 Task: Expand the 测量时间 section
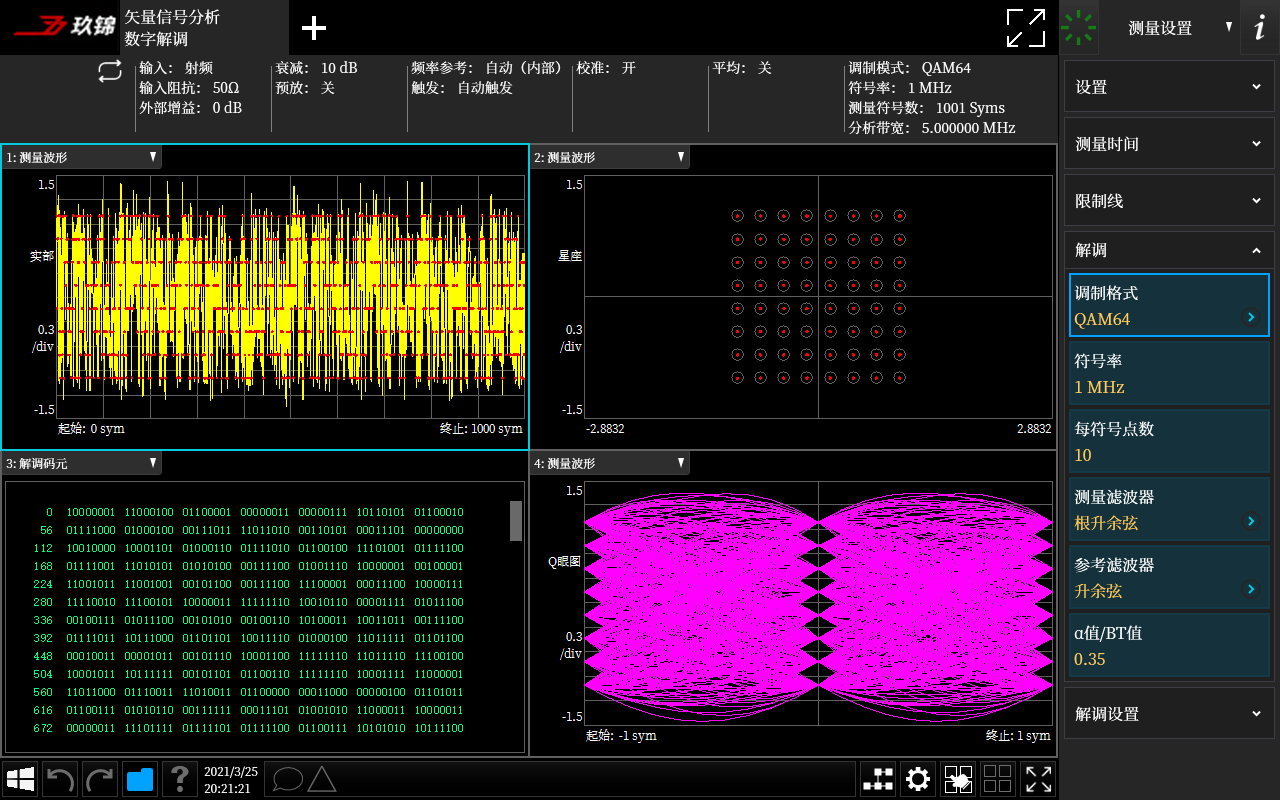pyautogui.click(x=1169, y=144)
